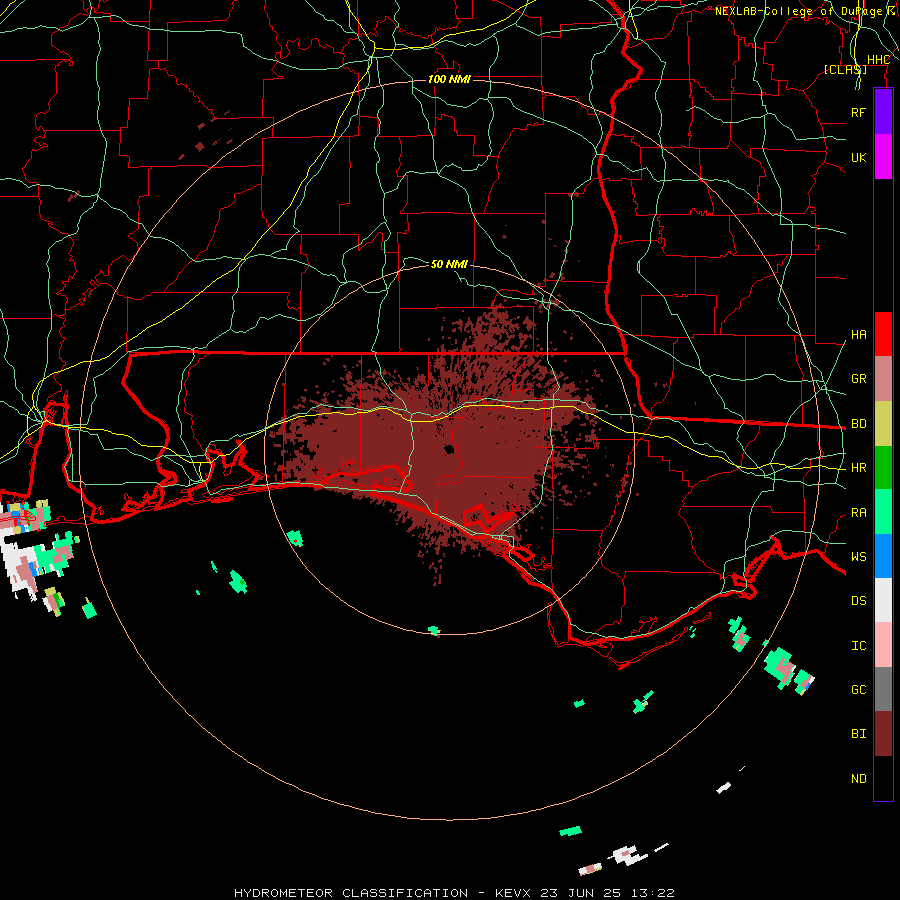Pick the dusty pink GR legend swatch
Screen dimensions: 900x900
point(883,379)
